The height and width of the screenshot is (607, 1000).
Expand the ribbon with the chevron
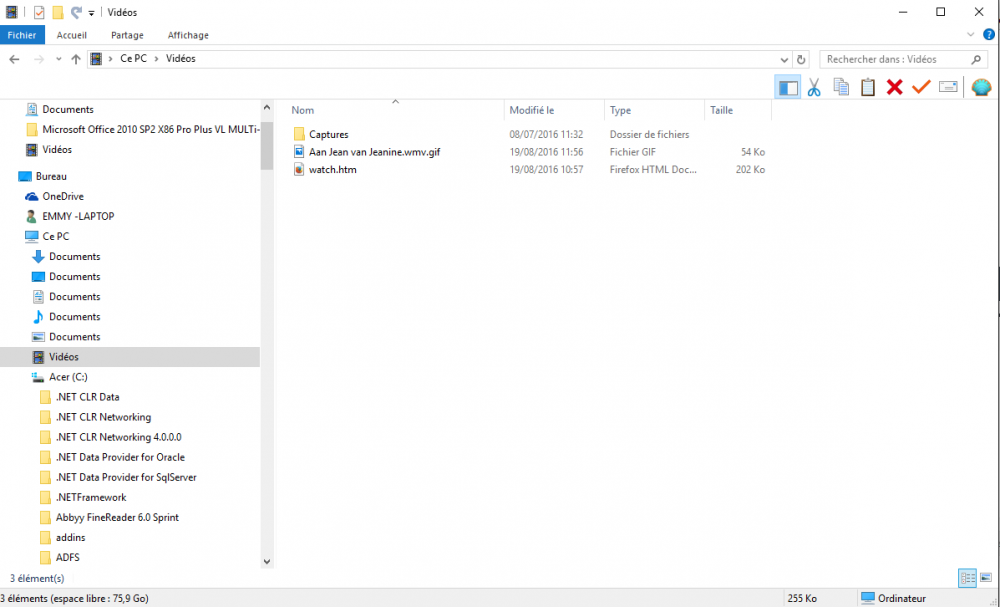971,35
